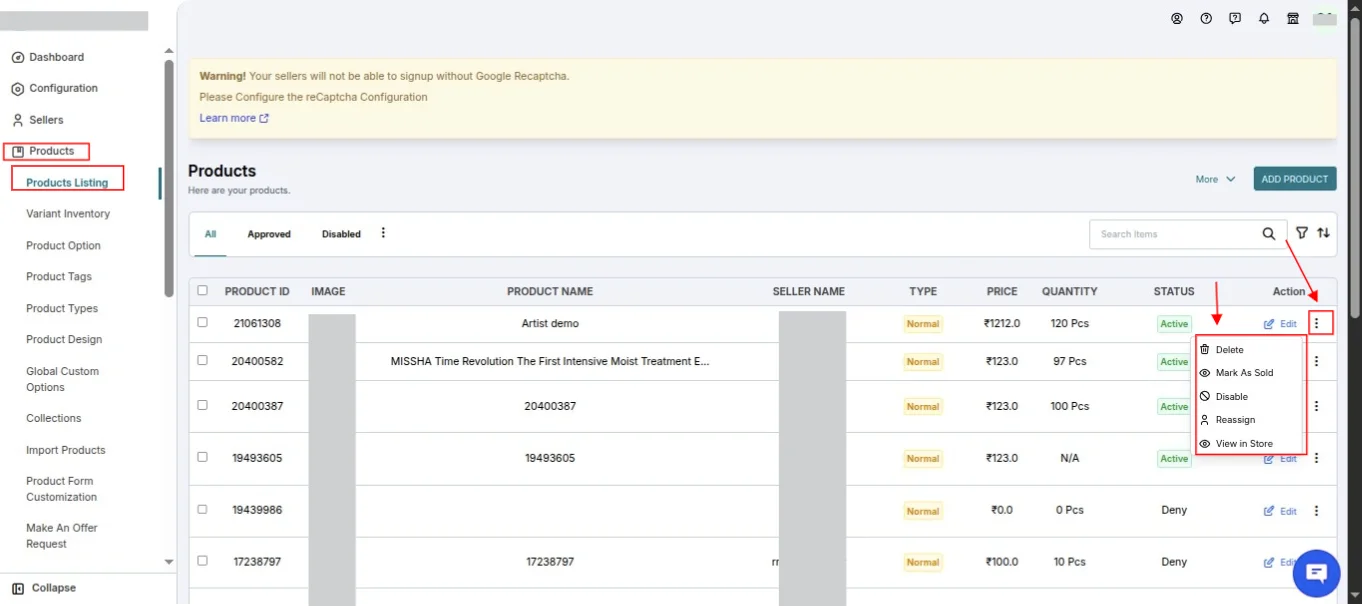This screenshot has width=1365, height=606.
Task: Open Global Custom Options in sidebar
Action: [62, 379]
